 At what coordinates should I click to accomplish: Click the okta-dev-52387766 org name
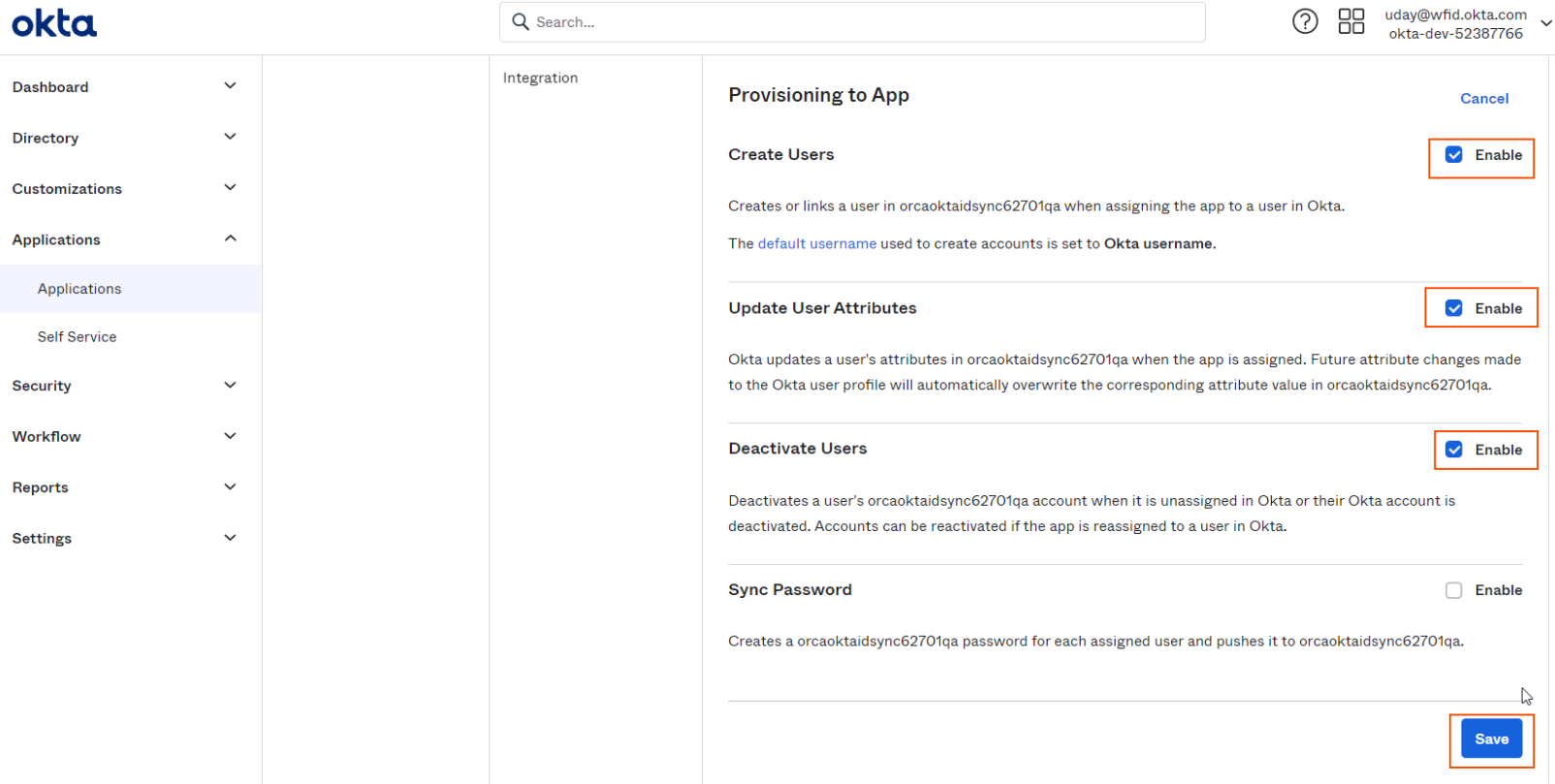(1455, 34)
